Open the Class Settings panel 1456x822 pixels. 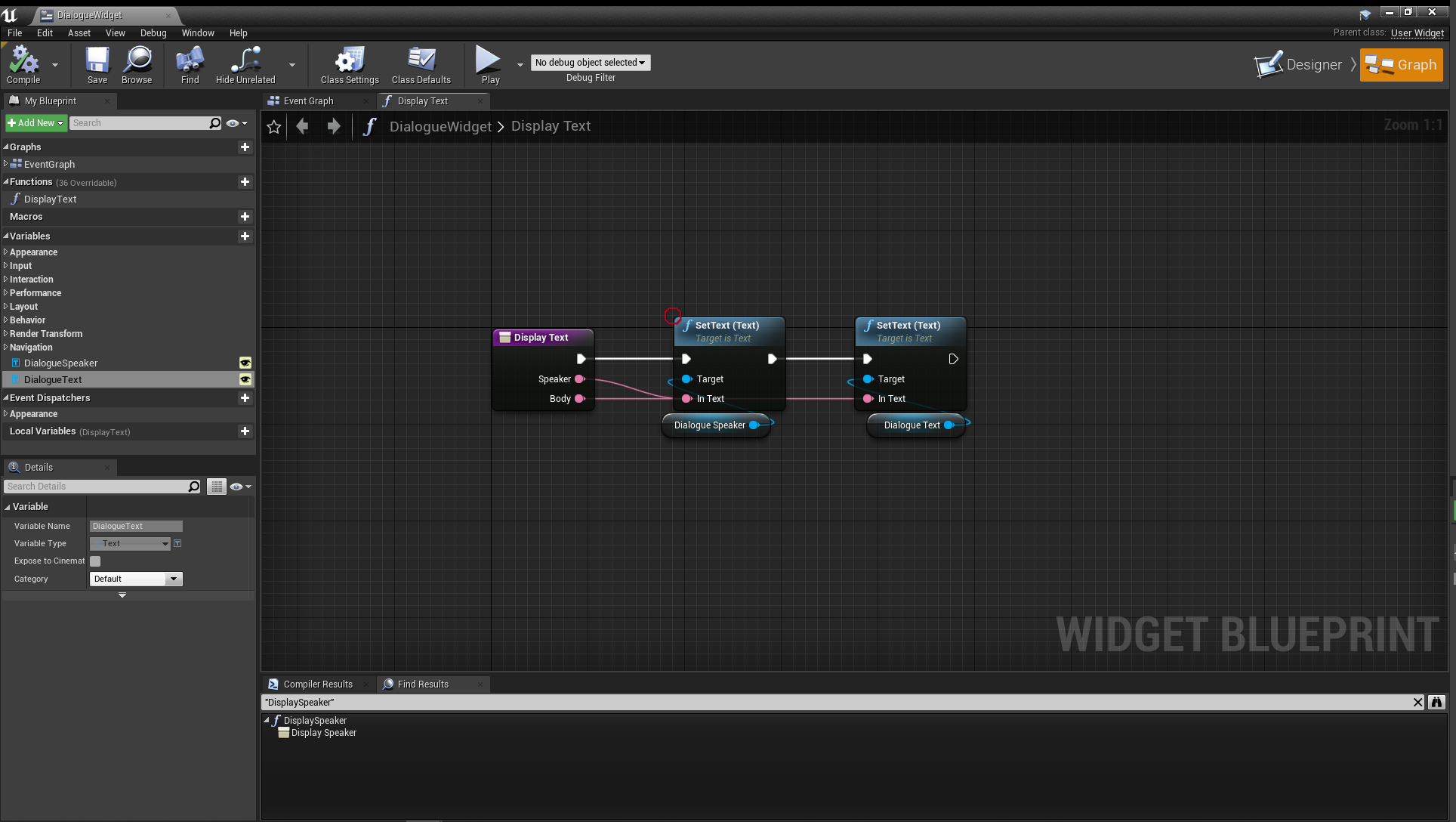349,64
